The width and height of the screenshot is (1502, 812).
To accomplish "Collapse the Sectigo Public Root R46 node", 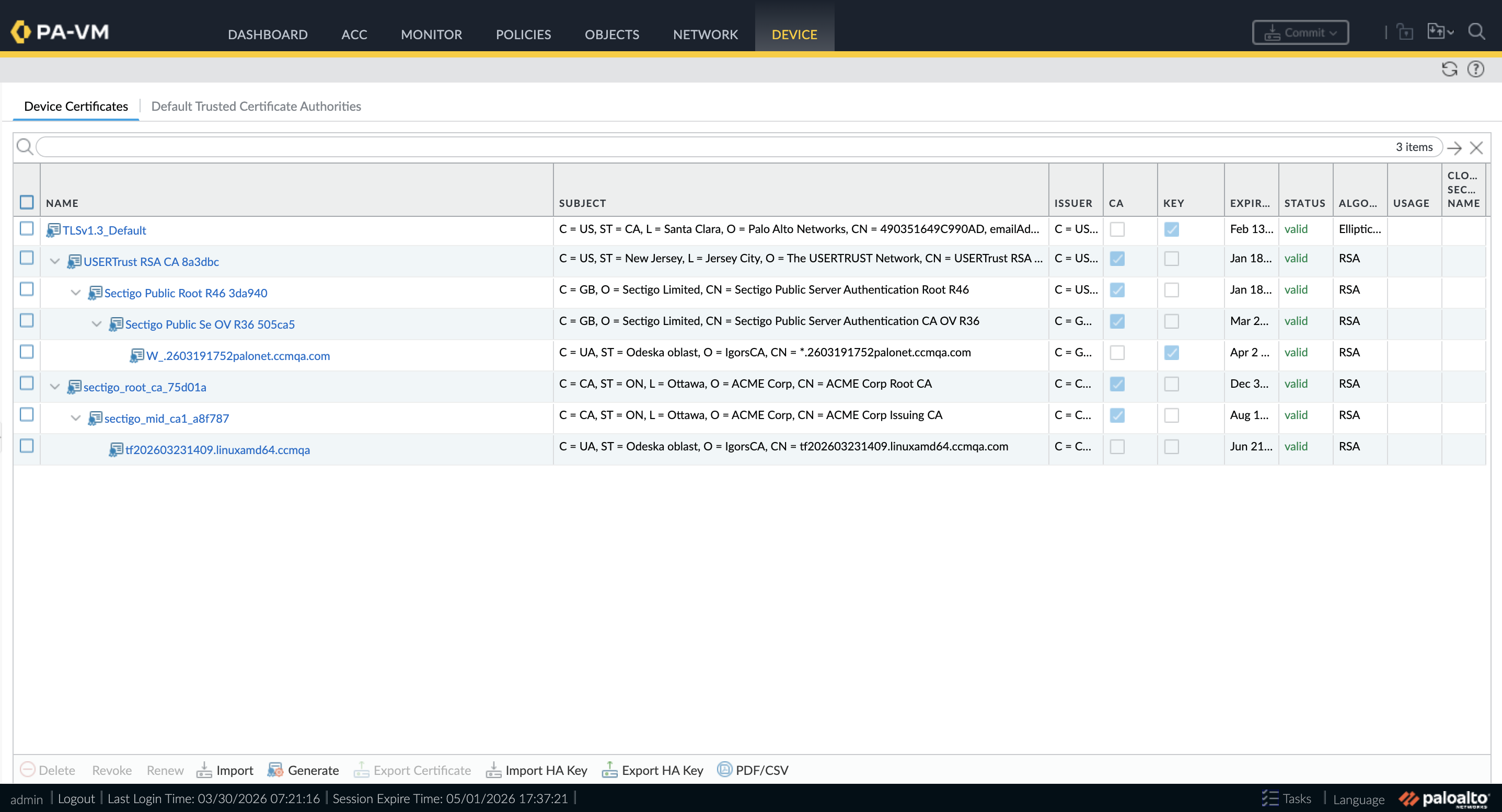I will pos(76,293).
